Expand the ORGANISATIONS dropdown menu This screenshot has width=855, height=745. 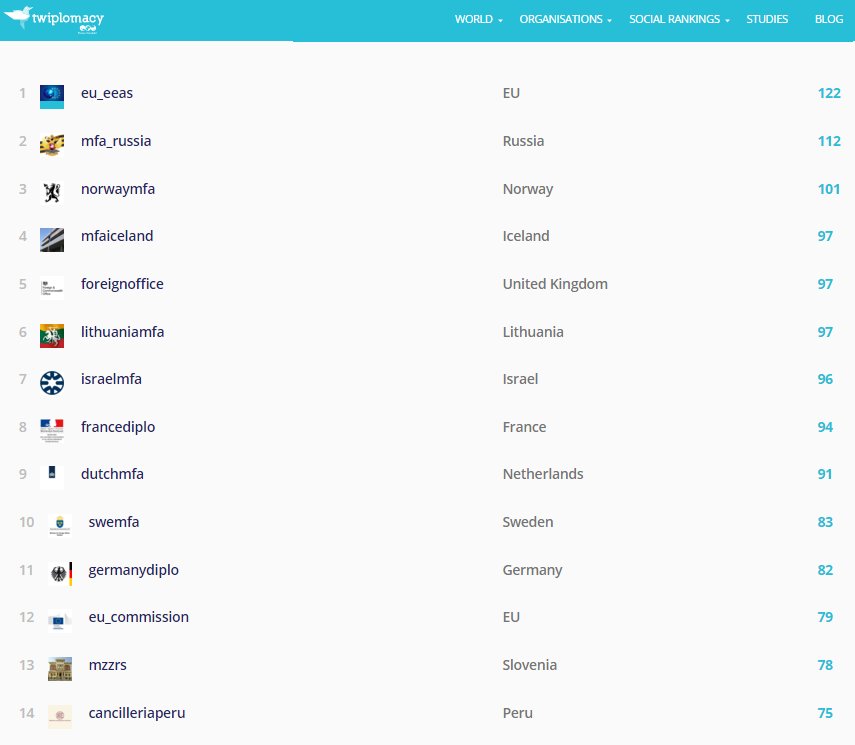coord(565,19)
